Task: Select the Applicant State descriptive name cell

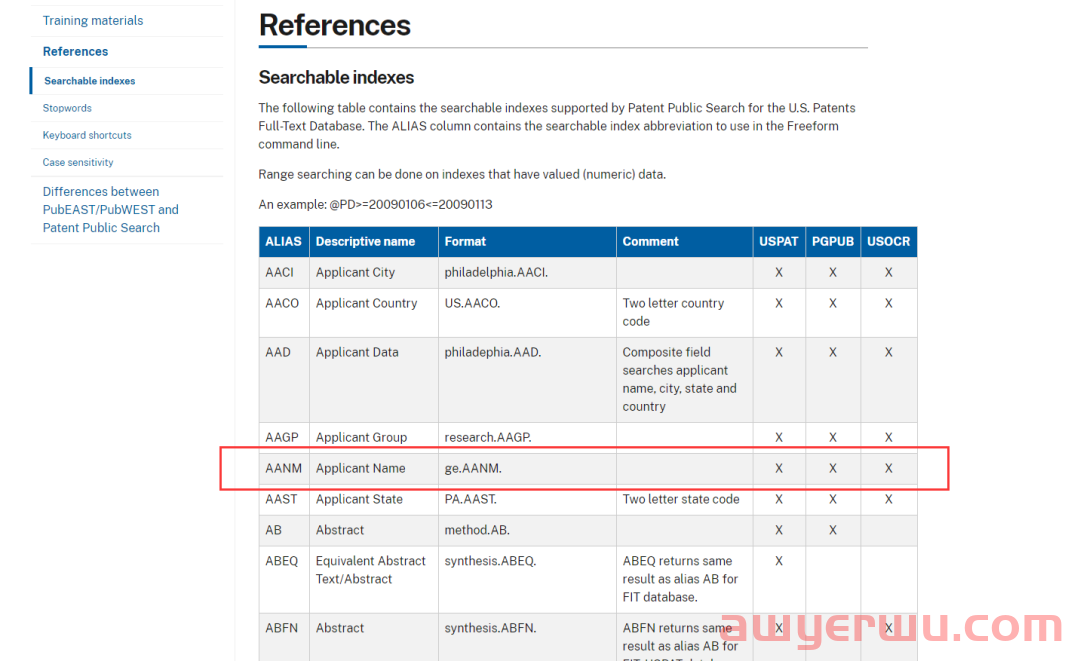Action: [x=359, y=499]
